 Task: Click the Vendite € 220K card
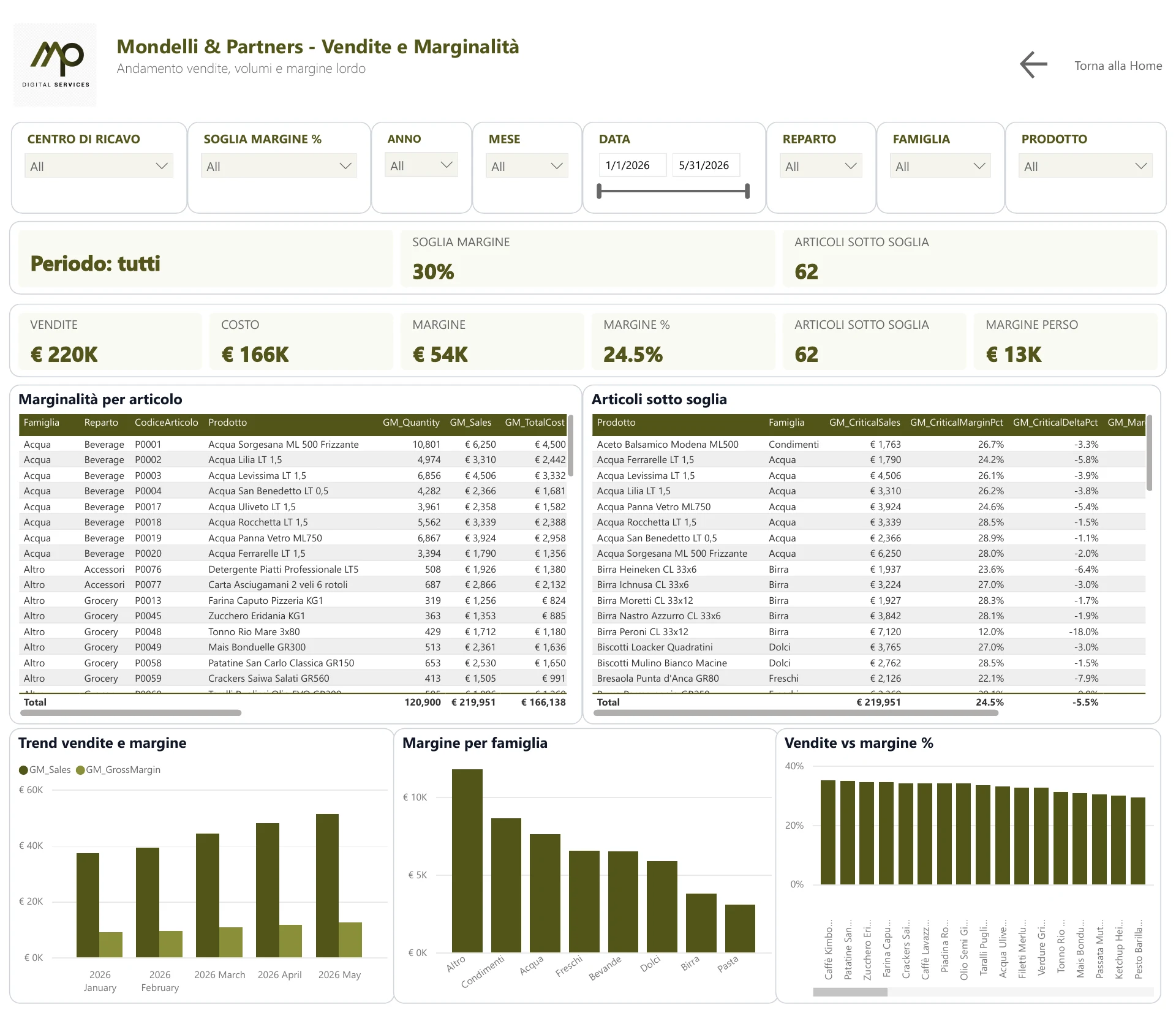[x=110, y=341]
